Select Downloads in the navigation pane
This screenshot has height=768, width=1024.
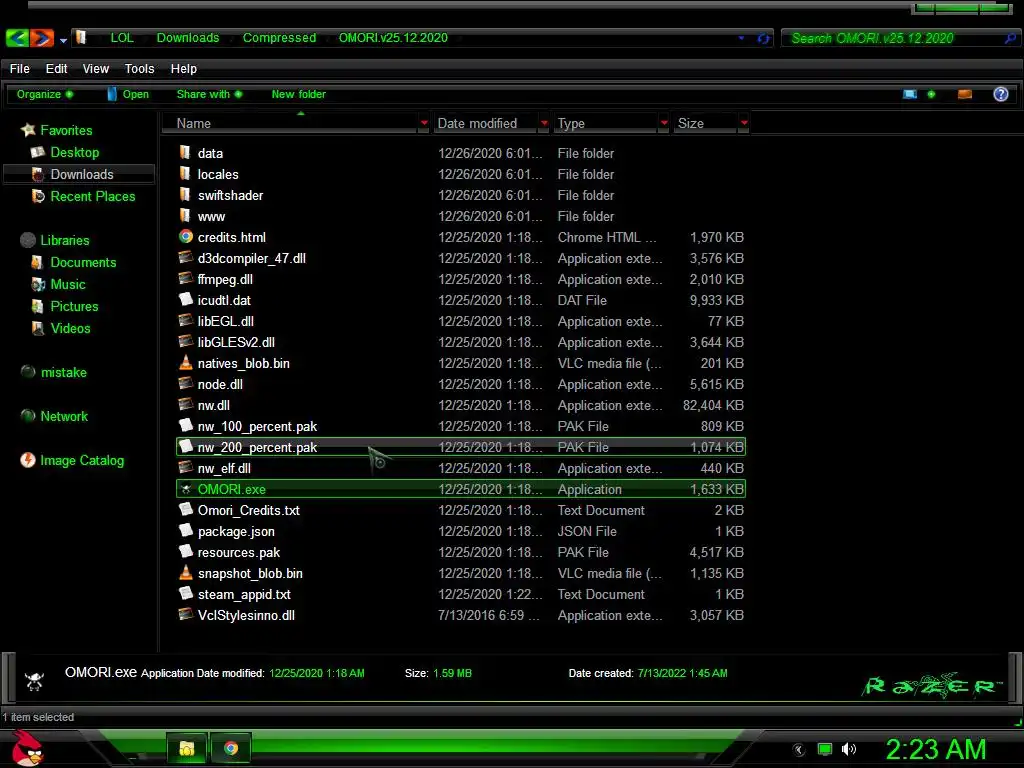pos(79,174)
